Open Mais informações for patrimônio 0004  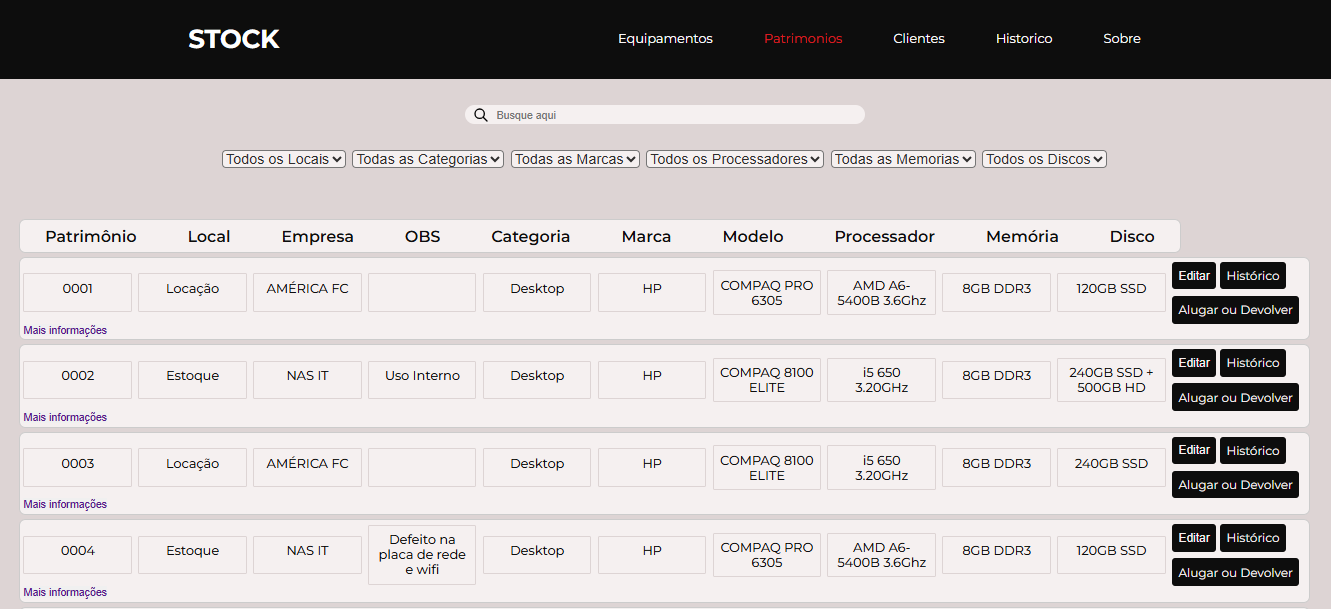pyautogui.click(x=64, y=591)
